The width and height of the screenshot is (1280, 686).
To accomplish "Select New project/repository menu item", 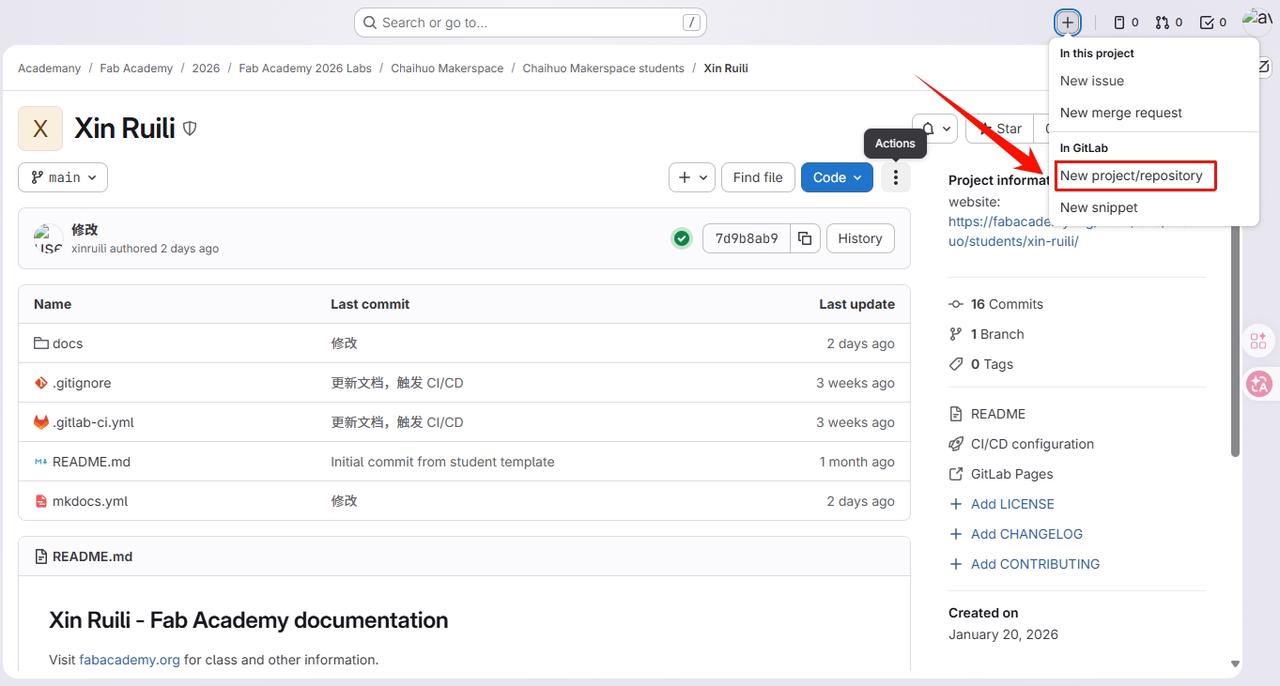I will (1131, 176).
